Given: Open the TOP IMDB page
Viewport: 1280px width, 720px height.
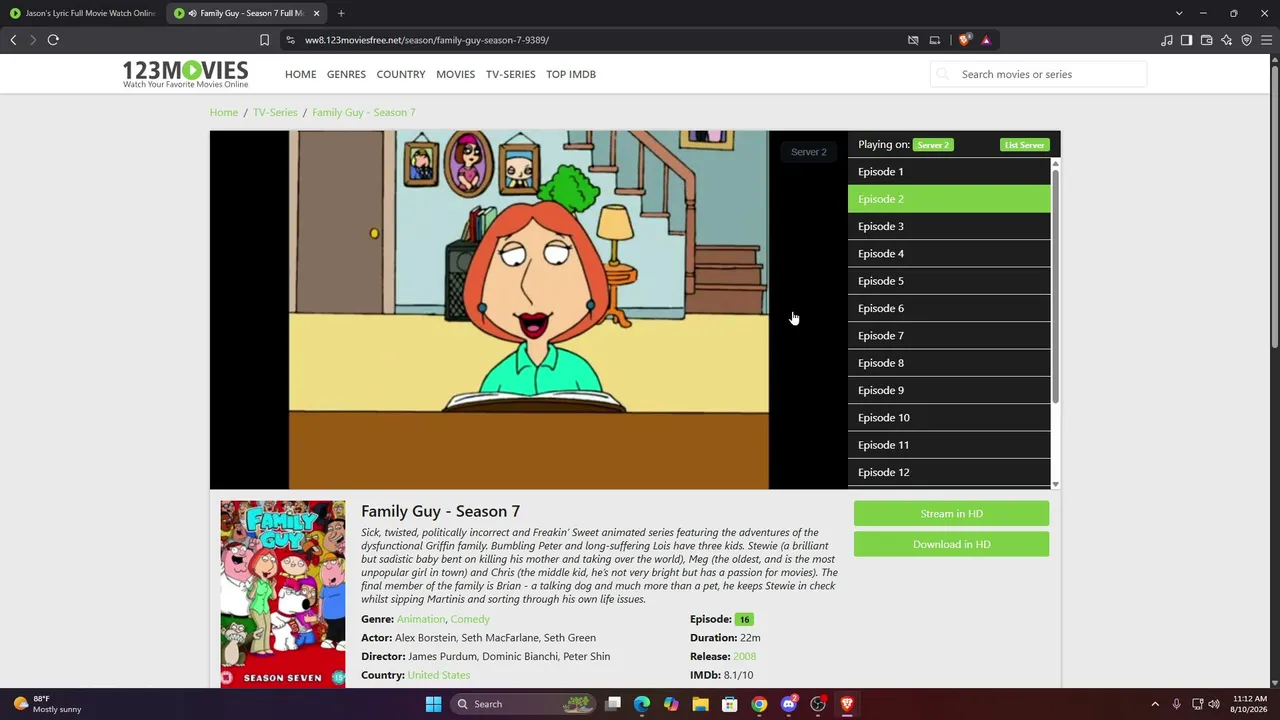Looking at the screenshot, I should click(x=571, y=74).
